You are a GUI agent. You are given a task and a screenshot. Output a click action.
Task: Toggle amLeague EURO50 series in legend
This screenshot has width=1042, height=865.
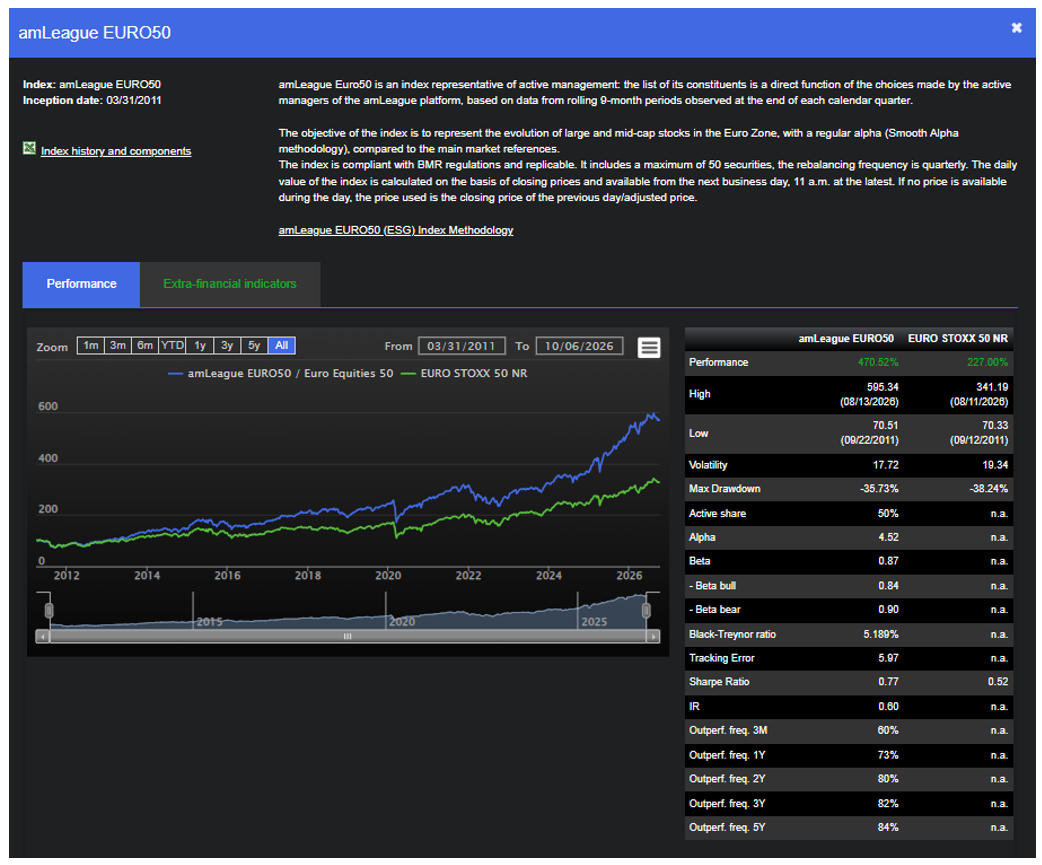280,373
